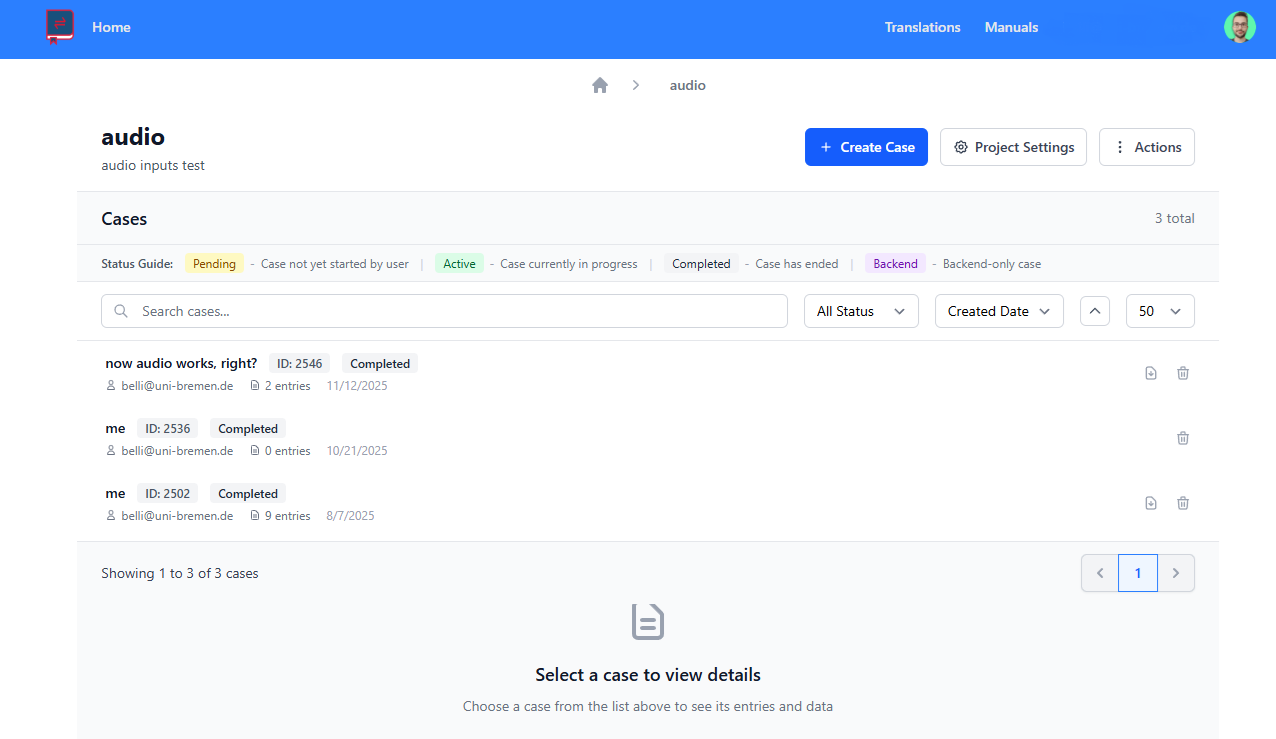Image resolution: width=1276 pixels, height=739 pixels.
Task: Click the '3 total' count label
Action: coord(1174,218)
